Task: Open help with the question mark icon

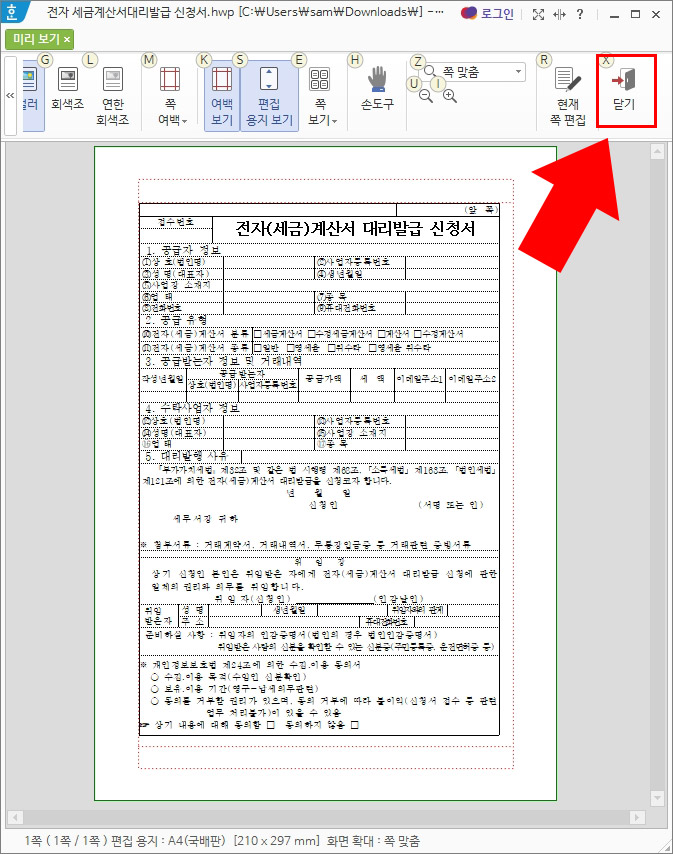Action: click(x=580, y=14)
